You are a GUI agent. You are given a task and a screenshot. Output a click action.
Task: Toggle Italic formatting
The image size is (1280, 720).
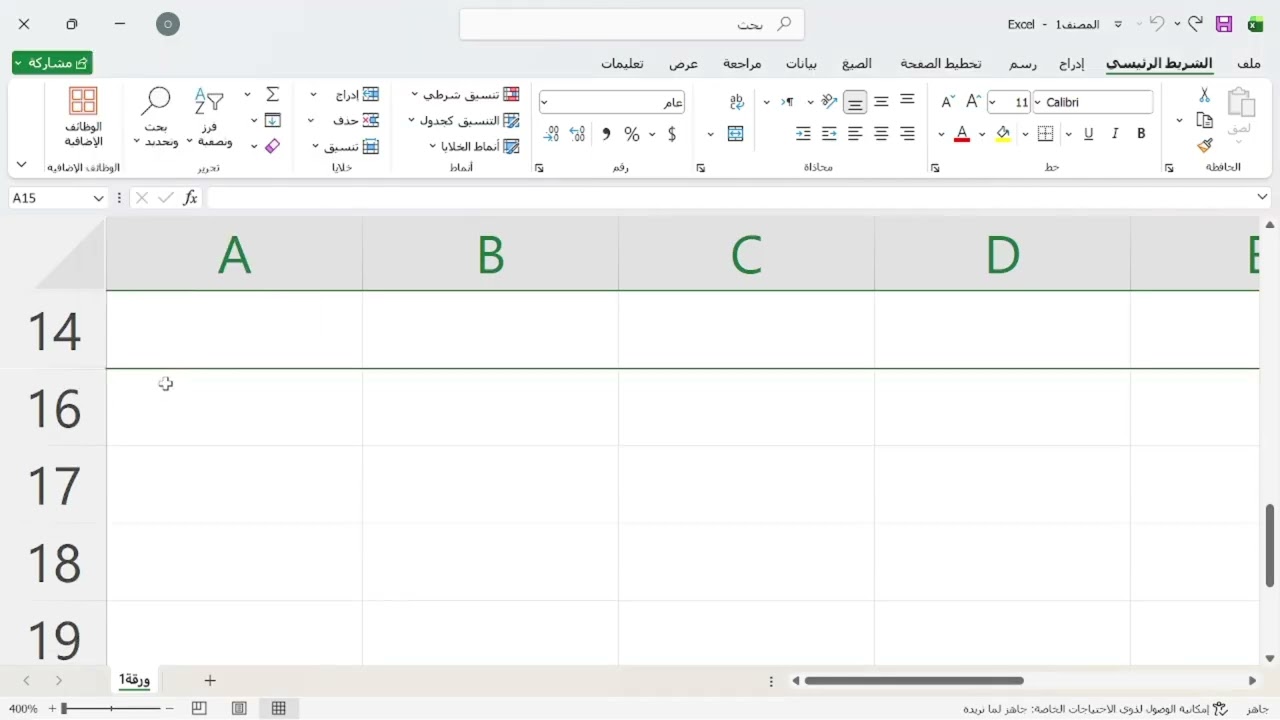click(1115, 134)
